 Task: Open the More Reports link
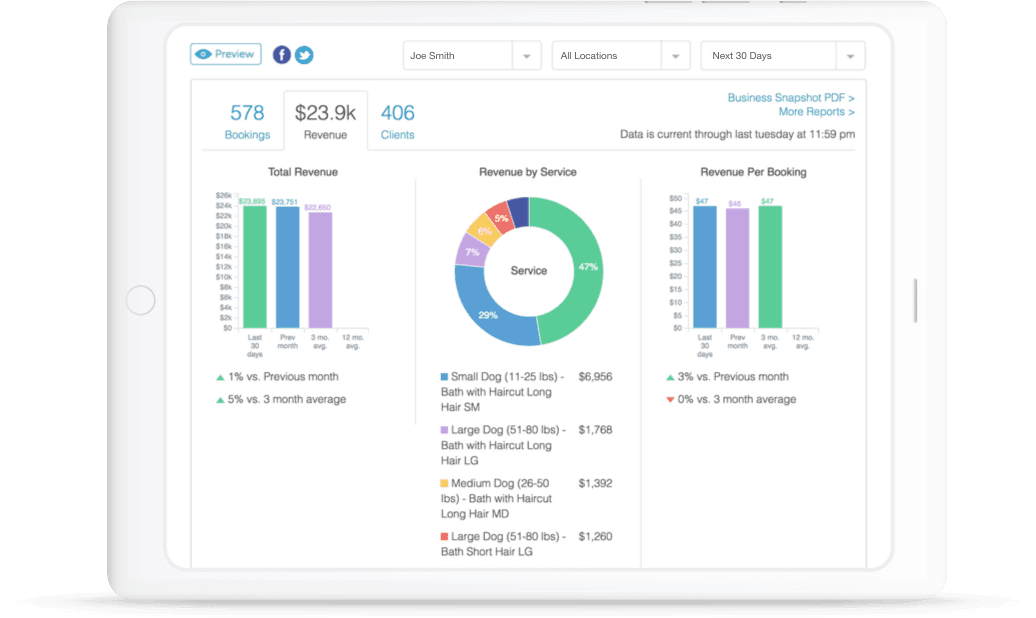[x=816, y=112]
